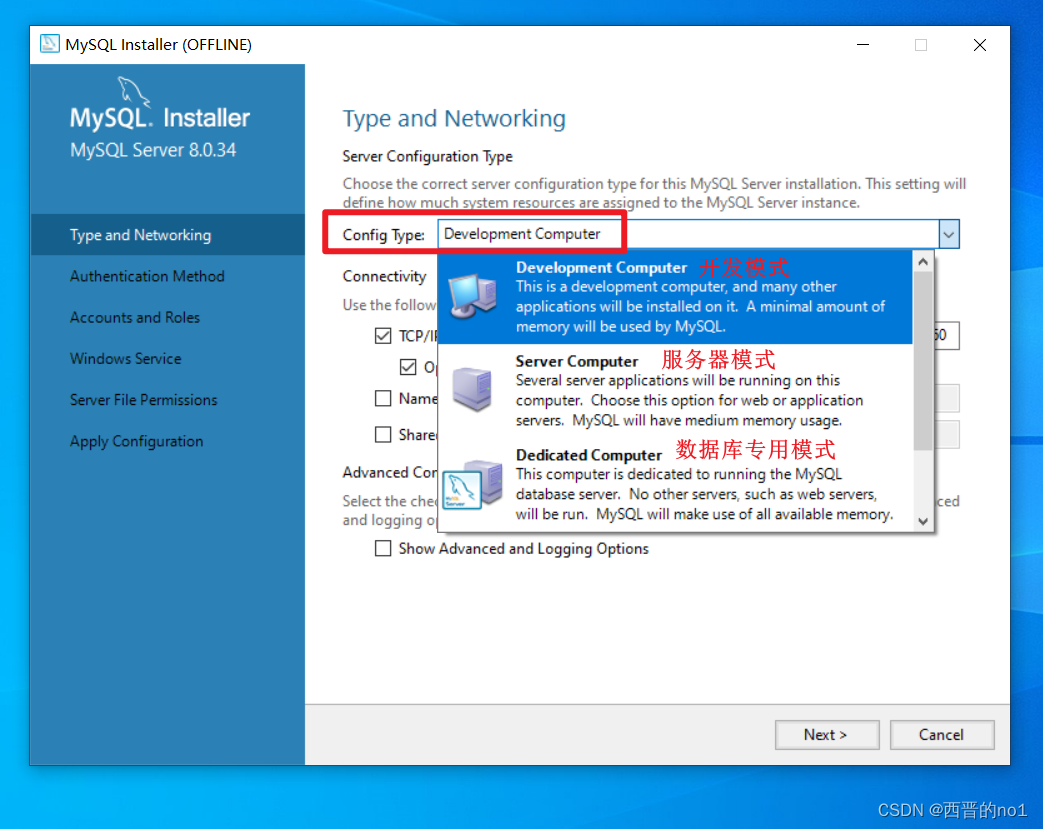The width and height of the screenshot is (1043, 829).
Task: Minimize the MySQL Installer window
Action: pyautogui.click(x=863, y=45)
